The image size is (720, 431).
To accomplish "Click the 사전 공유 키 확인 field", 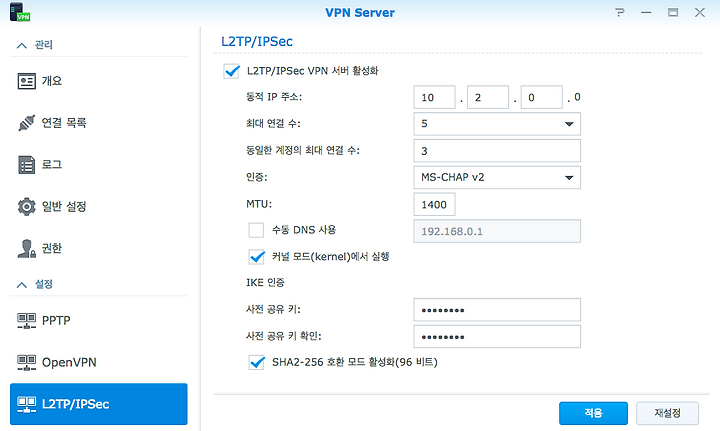I will click(497, 336).
